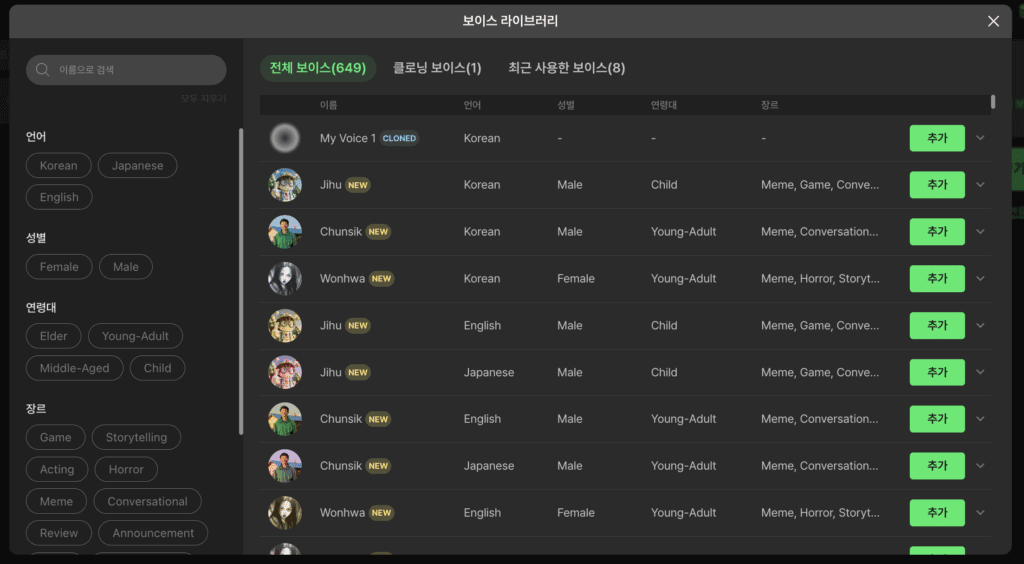The image size is (1024, 564).
Task: Click the Korean Chunsik voice avatar
Action: point(285,232)
